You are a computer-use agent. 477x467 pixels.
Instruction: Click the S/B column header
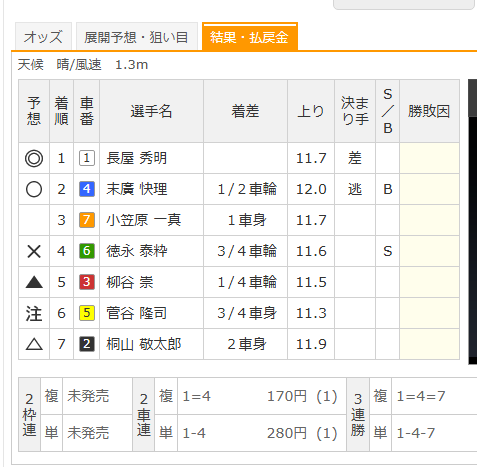(387, 111)
